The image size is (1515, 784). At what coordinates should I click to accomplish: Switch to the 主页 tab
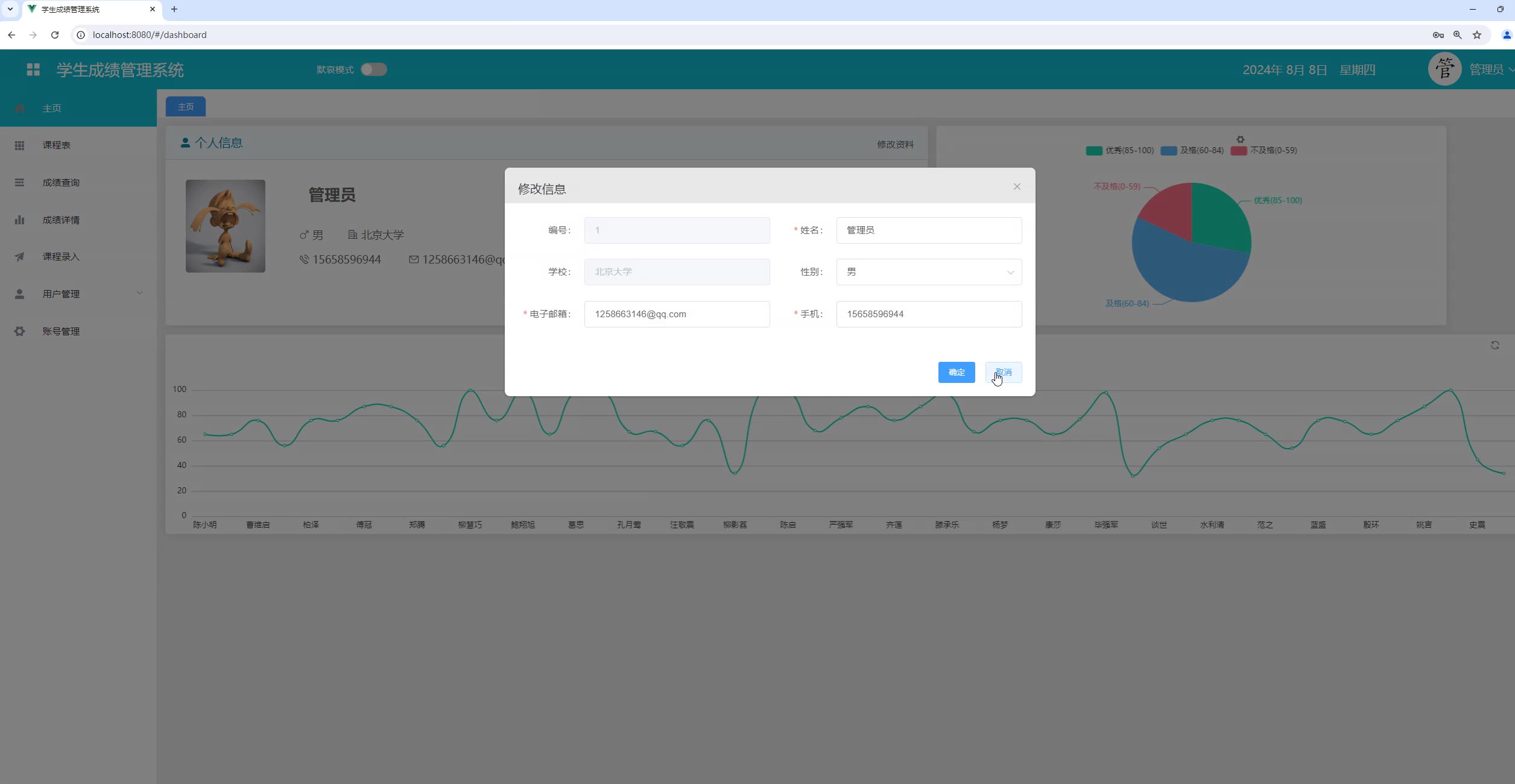[186, 107]
